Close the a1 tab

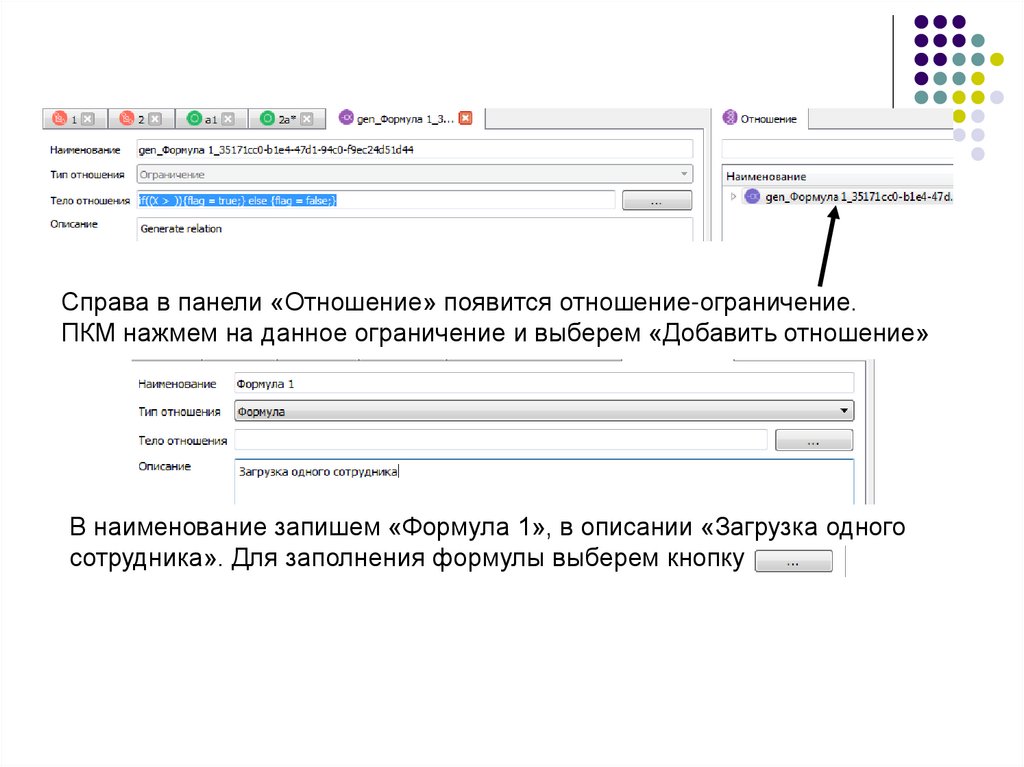[x=228, y=119]
